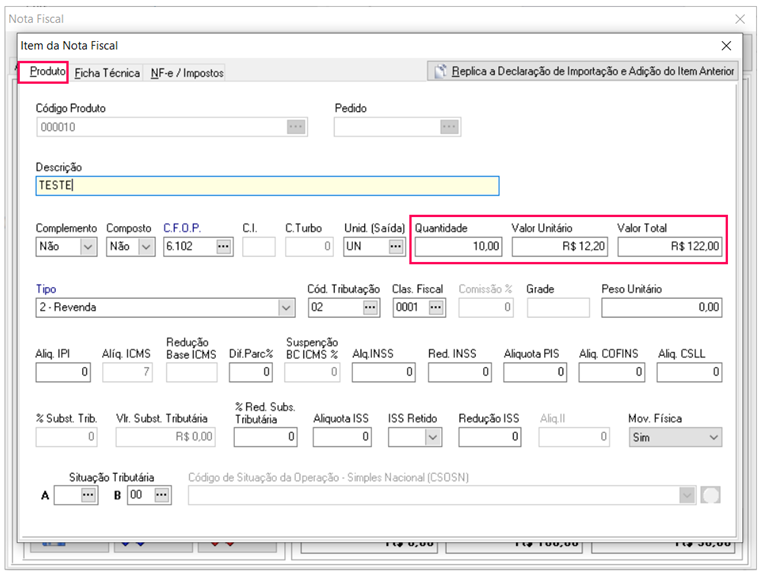
Task: Click C.F.O.P. lookup ellipsis button
Action: point(223,247)
